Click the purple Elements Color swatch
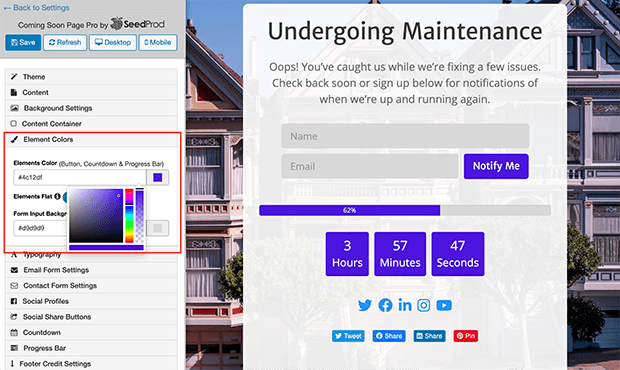 (158, 177)
